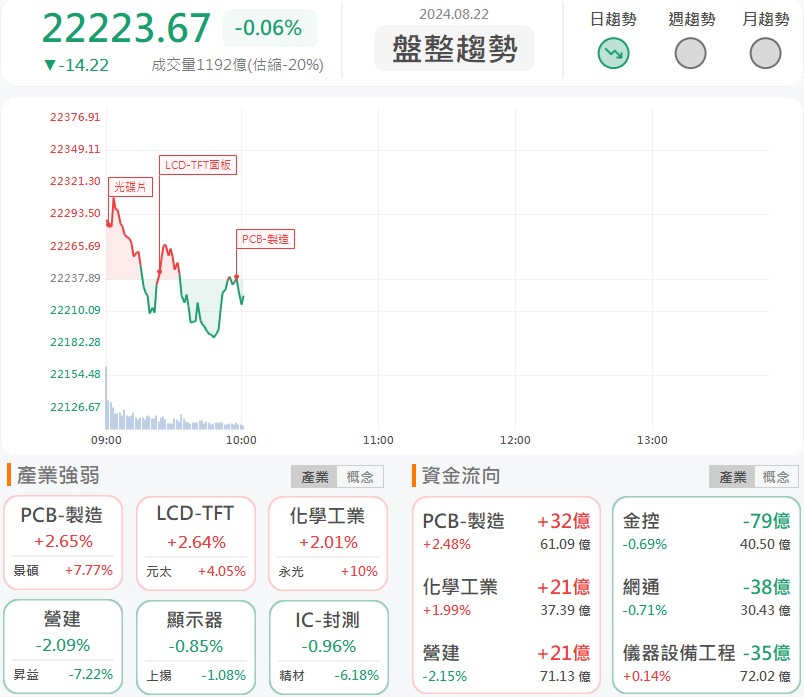This screenshot has width=804, height=697.
Task: Click the 週趨勢 label
Action: click(692, 19)
